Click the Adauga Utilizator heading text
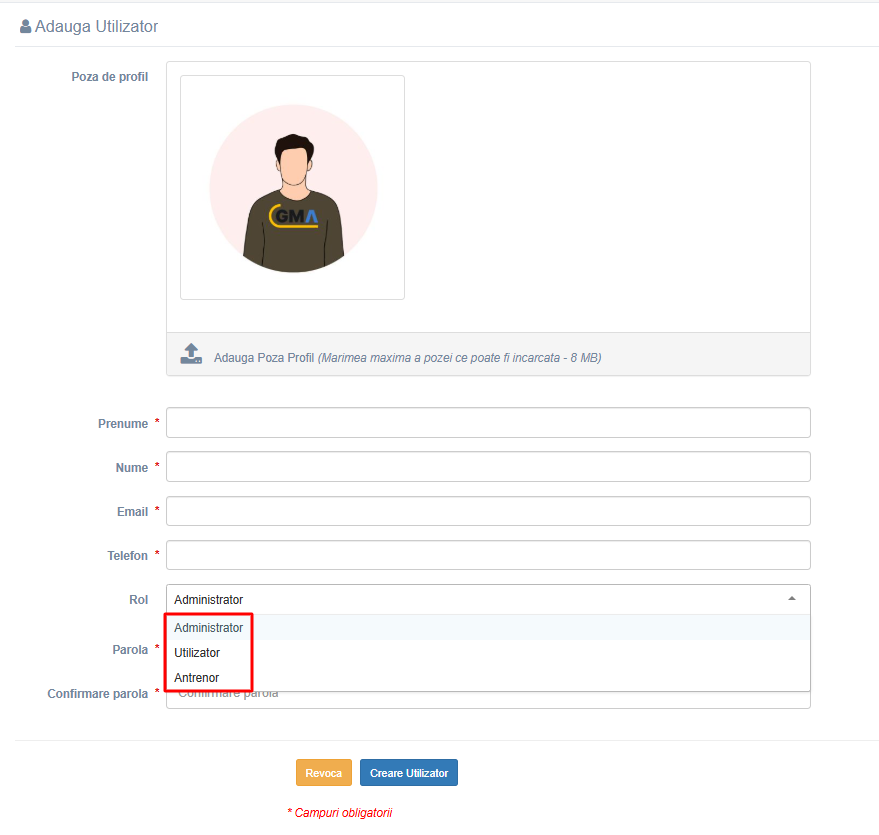 [x=96, y=26]
